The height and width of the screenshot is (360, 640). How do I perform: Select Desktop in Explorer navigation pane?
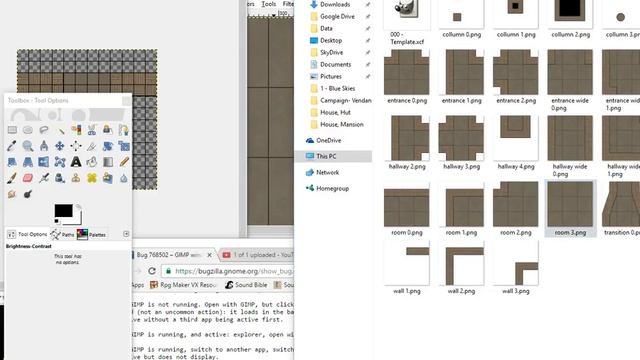pyautogui.click(x=331, y=40)
